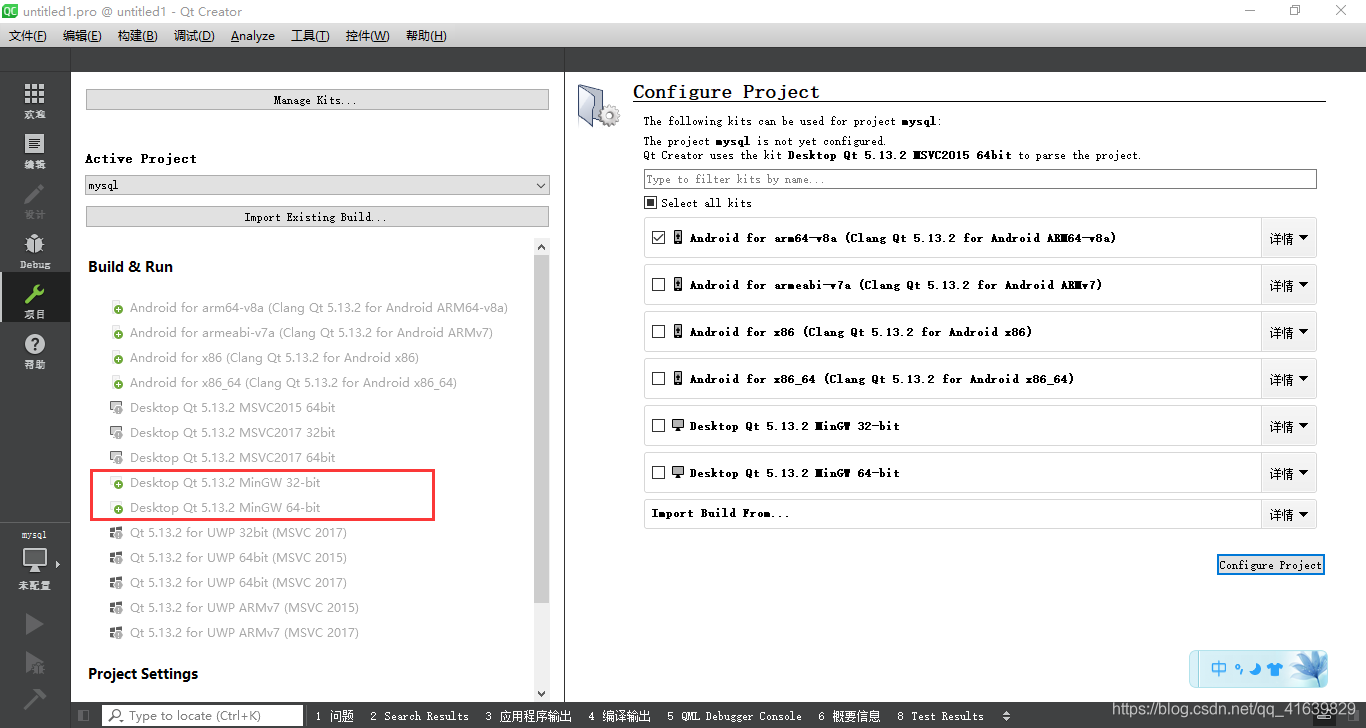Open the Design mode pencil icon

[x=35, y=201]
